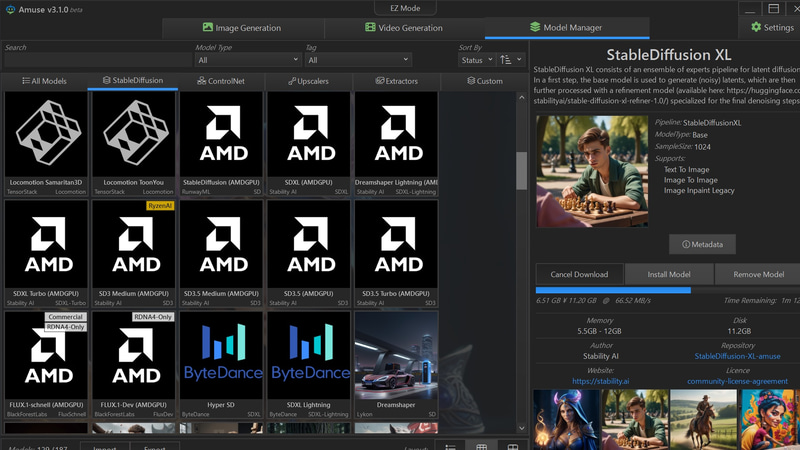Click the download progress bar

(668, 290)
